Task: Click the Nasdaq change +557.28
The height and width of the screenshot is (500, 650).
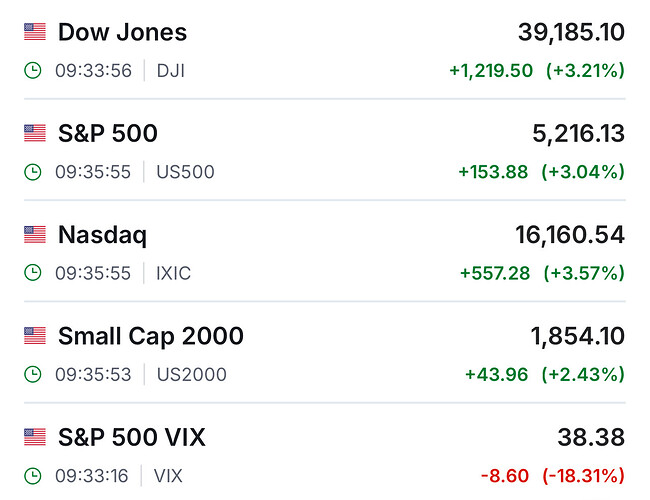Action: click(x=495, y=273)
